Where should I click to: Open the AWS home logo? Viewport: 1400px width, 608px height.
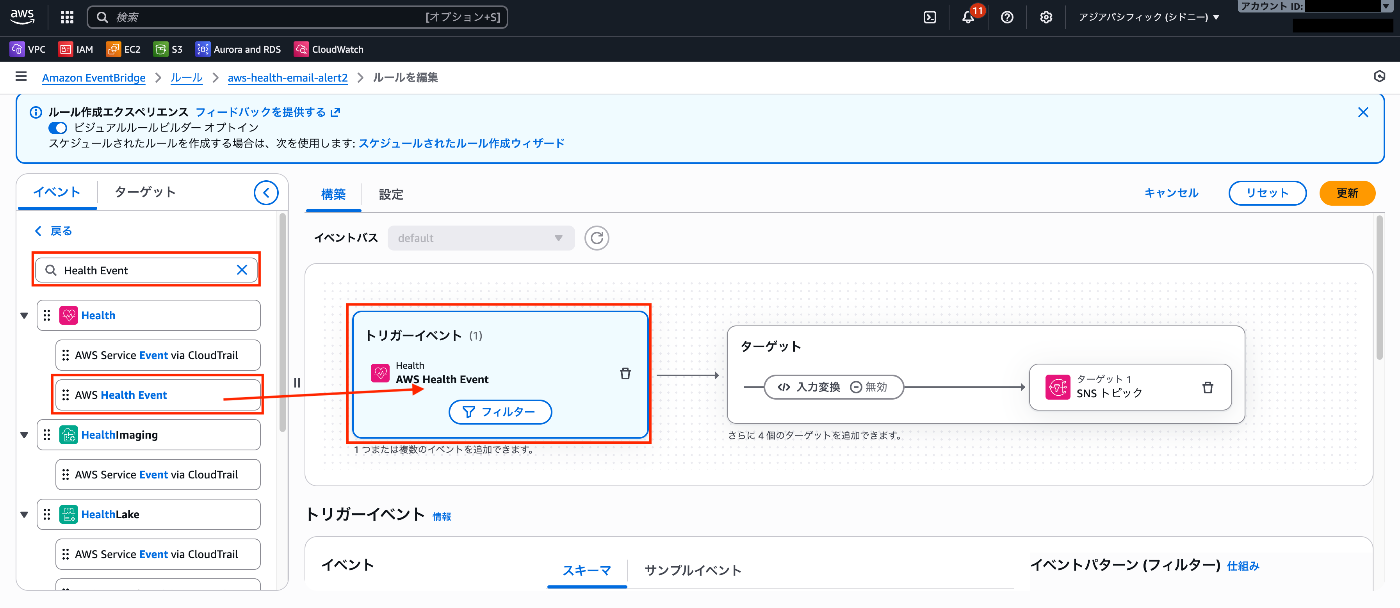click(x=22, y=16)
